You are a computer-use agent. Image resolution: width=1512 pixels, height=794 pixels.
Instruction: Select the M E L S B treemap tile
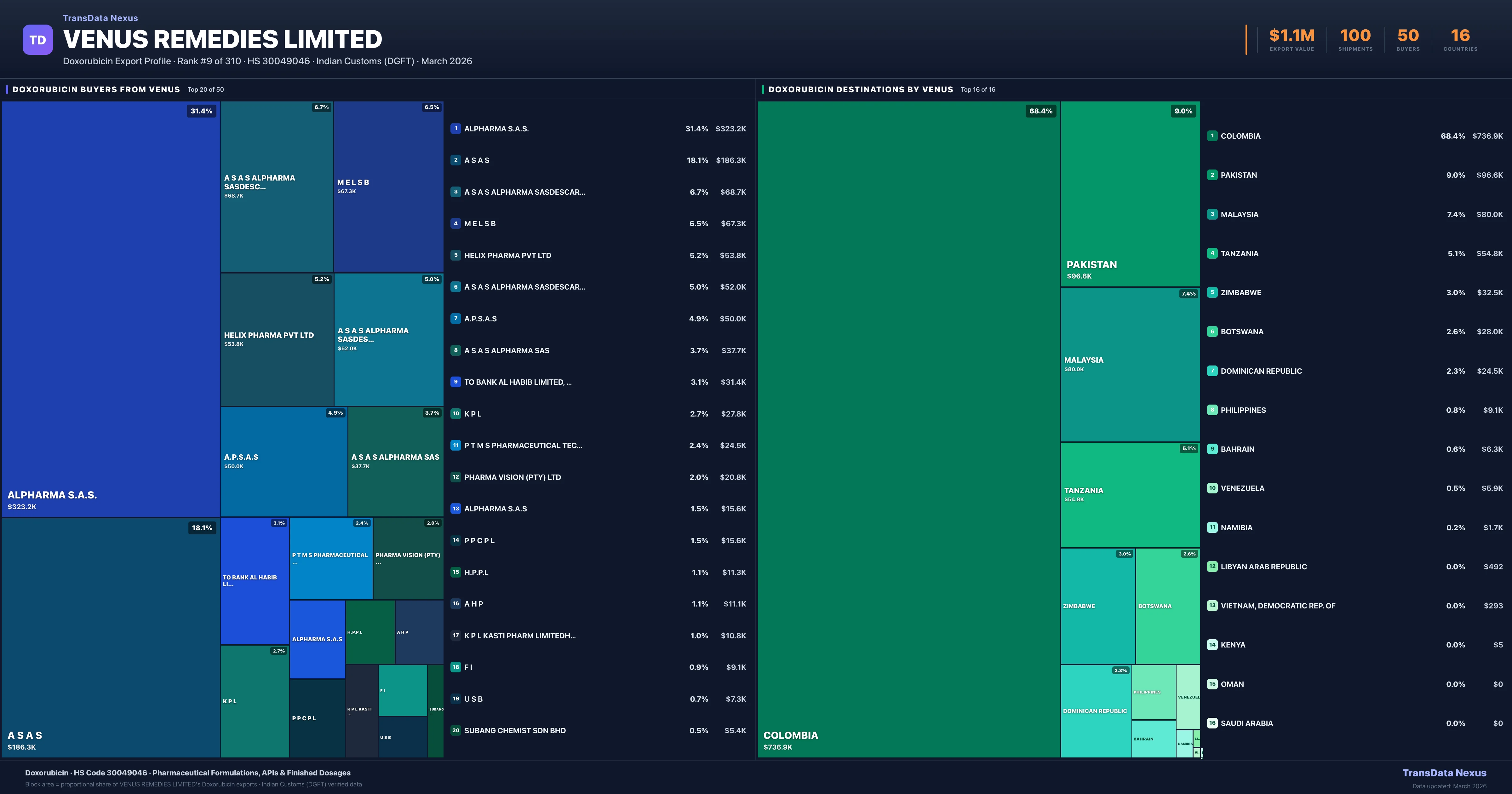pyautogui.click(x=388, y=186)
